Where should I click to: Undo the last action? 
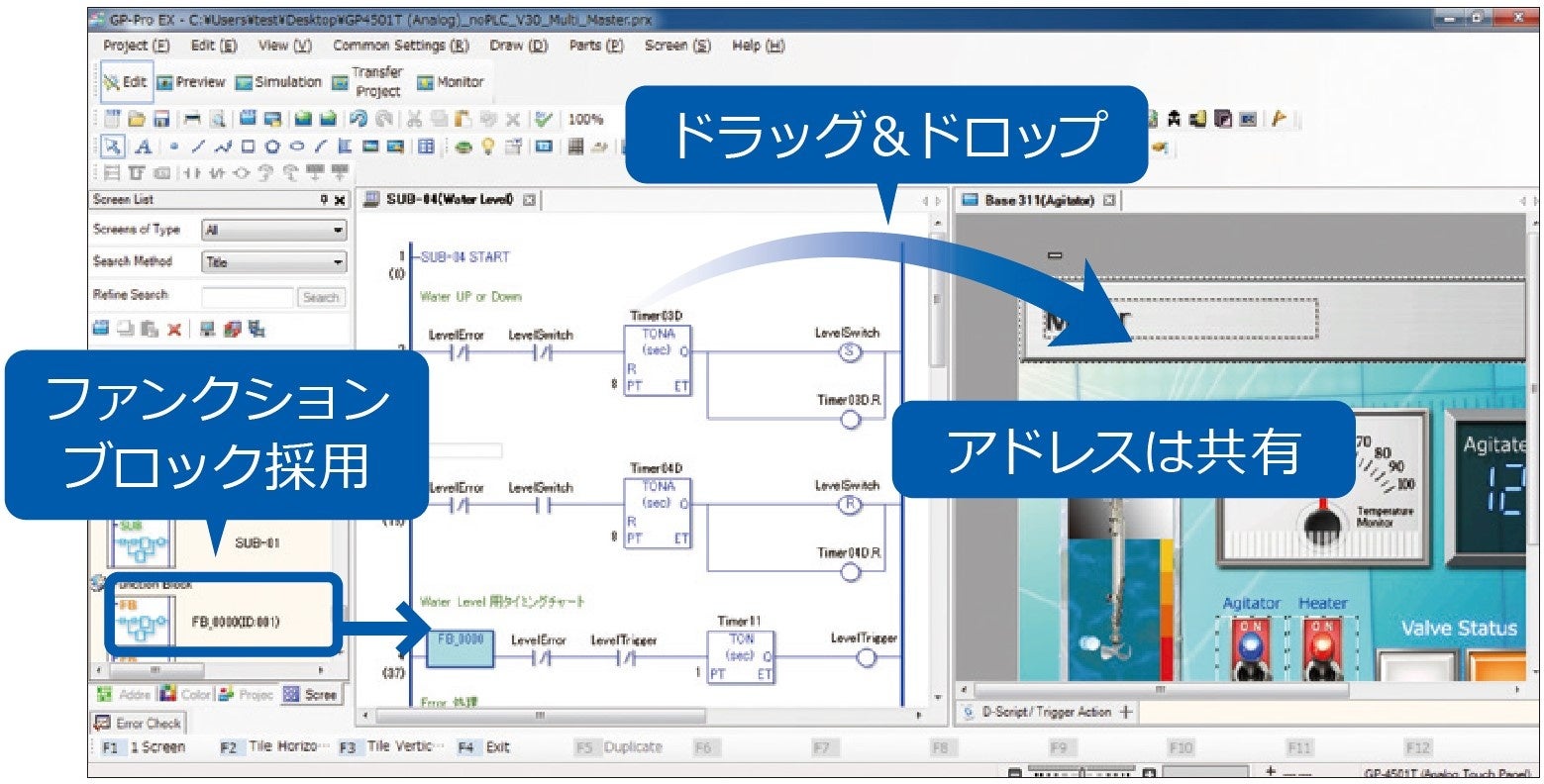(358, 119)
